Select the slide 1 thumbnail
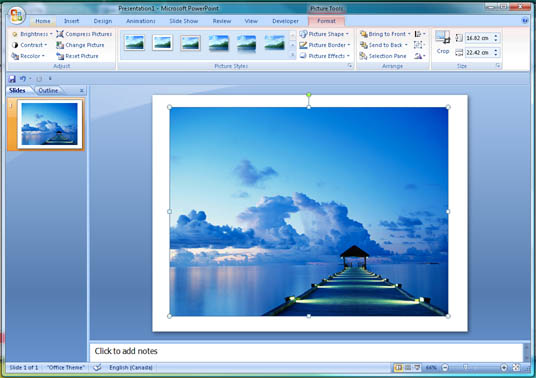This screenshot has height=378, width=536. click(50, 124)
